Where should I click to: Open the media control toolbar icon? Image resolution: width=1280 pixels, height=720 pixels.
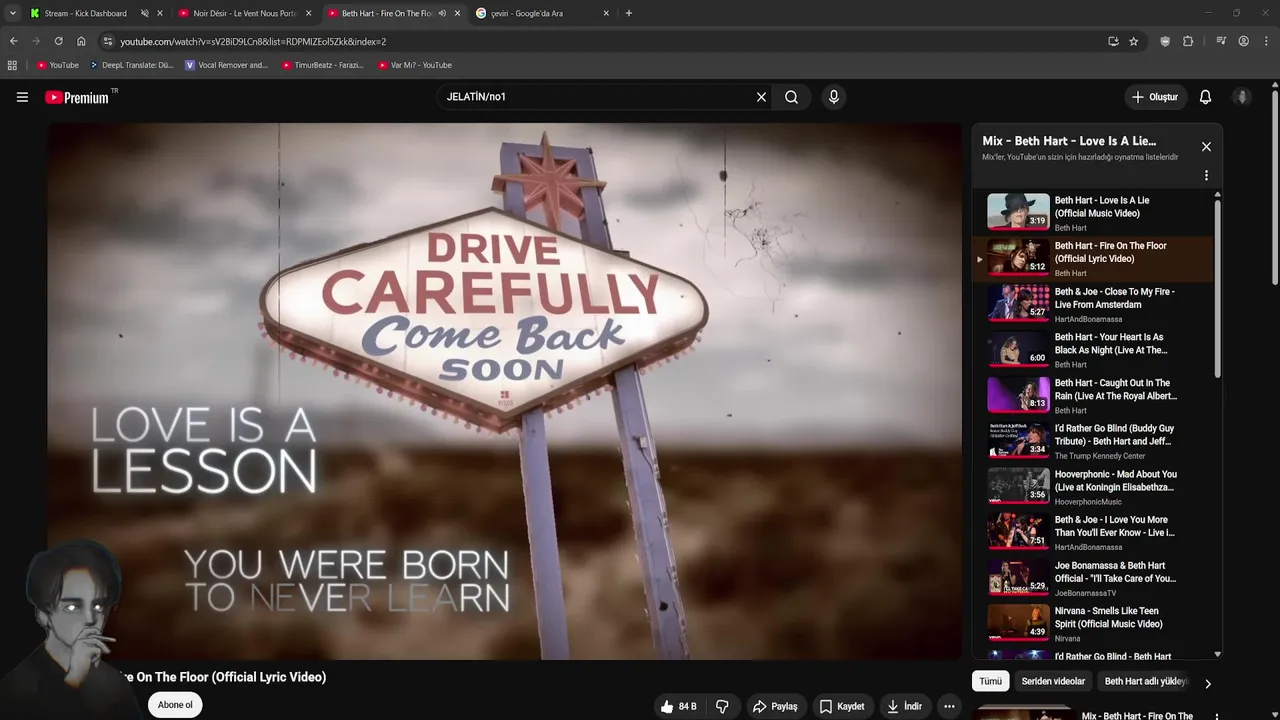(1221, 41)
